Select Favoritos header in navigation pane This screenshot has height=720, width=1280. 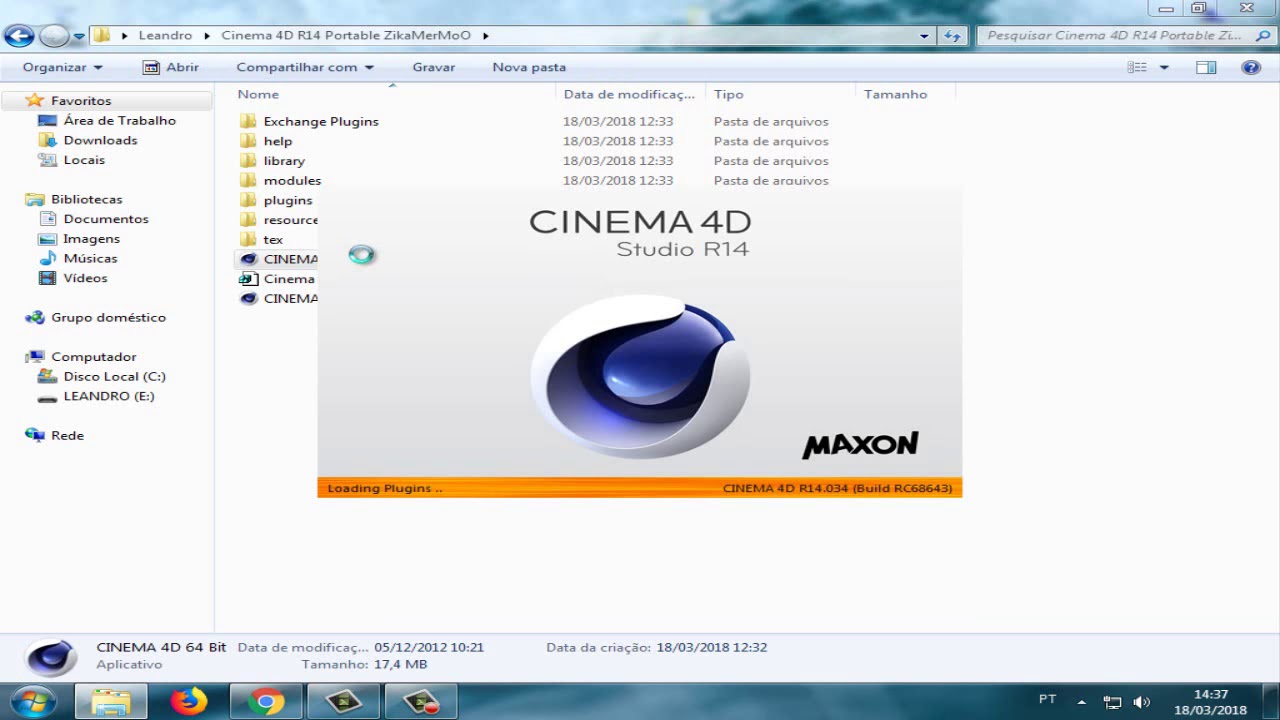pyautogui.click(x=81, y=100)
